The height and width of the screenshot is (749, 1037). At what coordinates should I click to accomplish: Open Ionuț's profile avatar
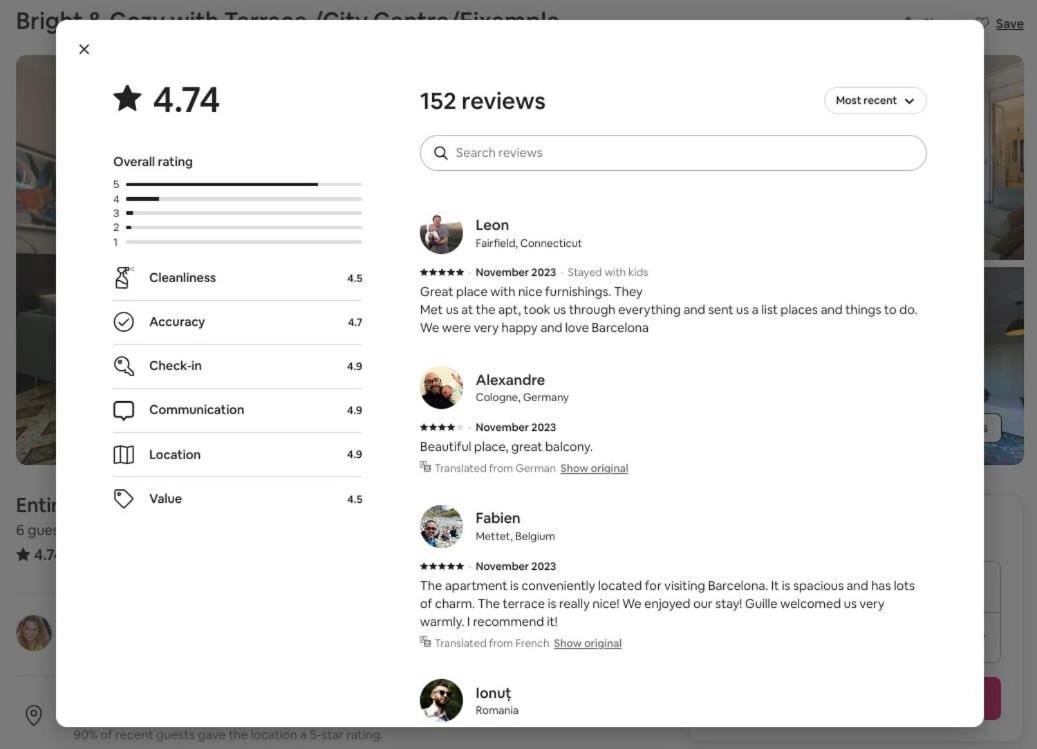pyautogui.click(x=441, y=700)
